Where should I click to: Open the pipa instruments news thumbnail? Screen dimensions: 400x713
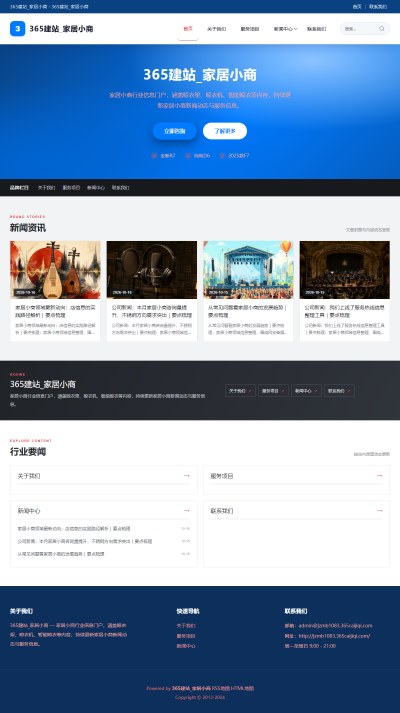55,270
